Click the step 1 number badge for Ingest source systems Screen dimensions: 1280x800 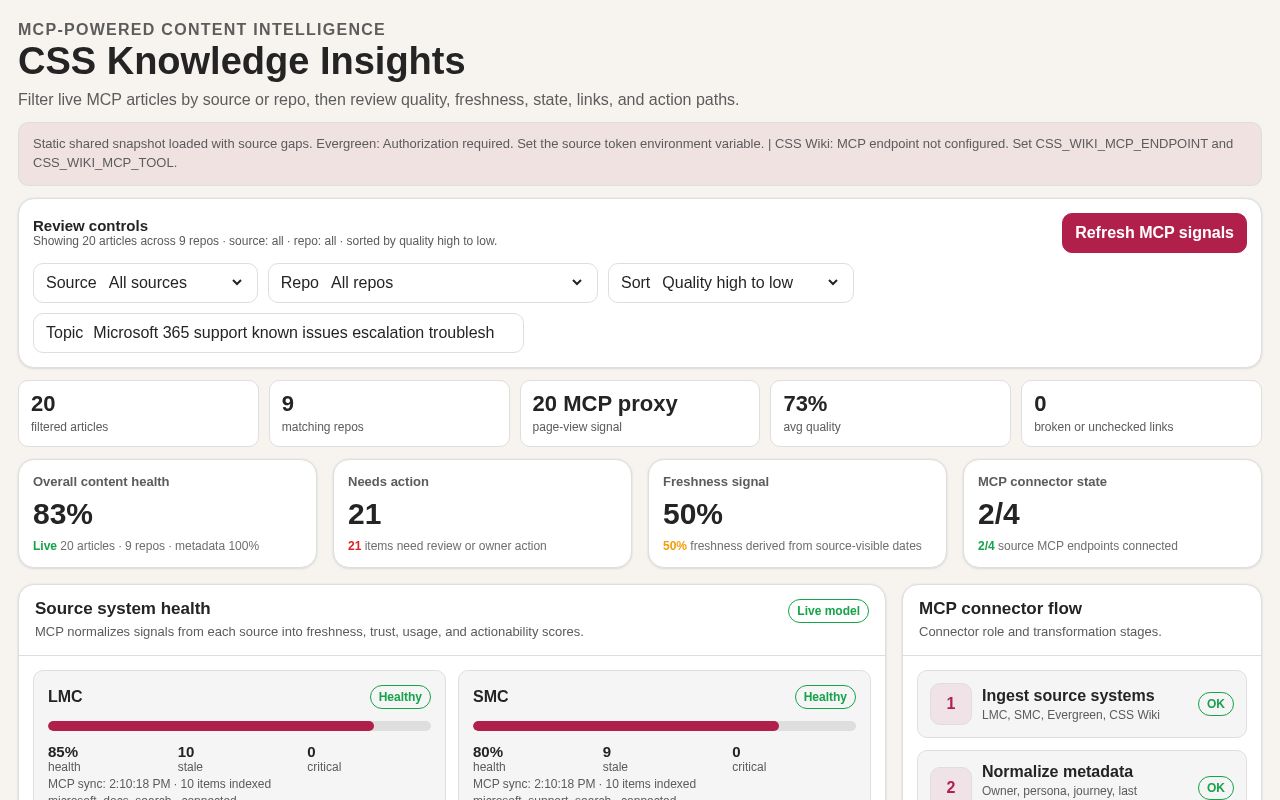(x=951, y=704)
